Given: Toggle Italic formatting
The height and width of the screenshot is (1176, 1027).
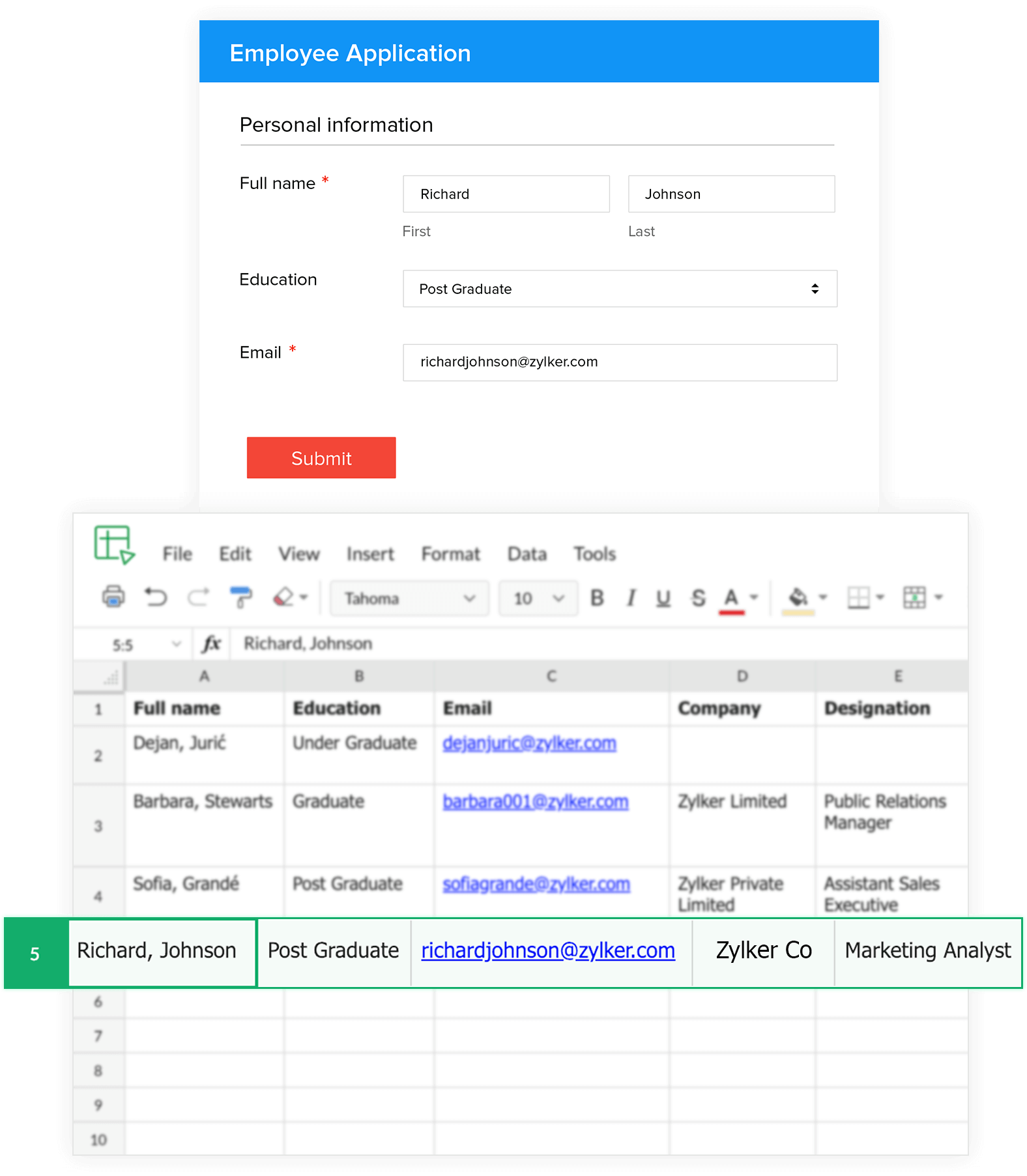Looking at the screenshot, I should point(630,598).
